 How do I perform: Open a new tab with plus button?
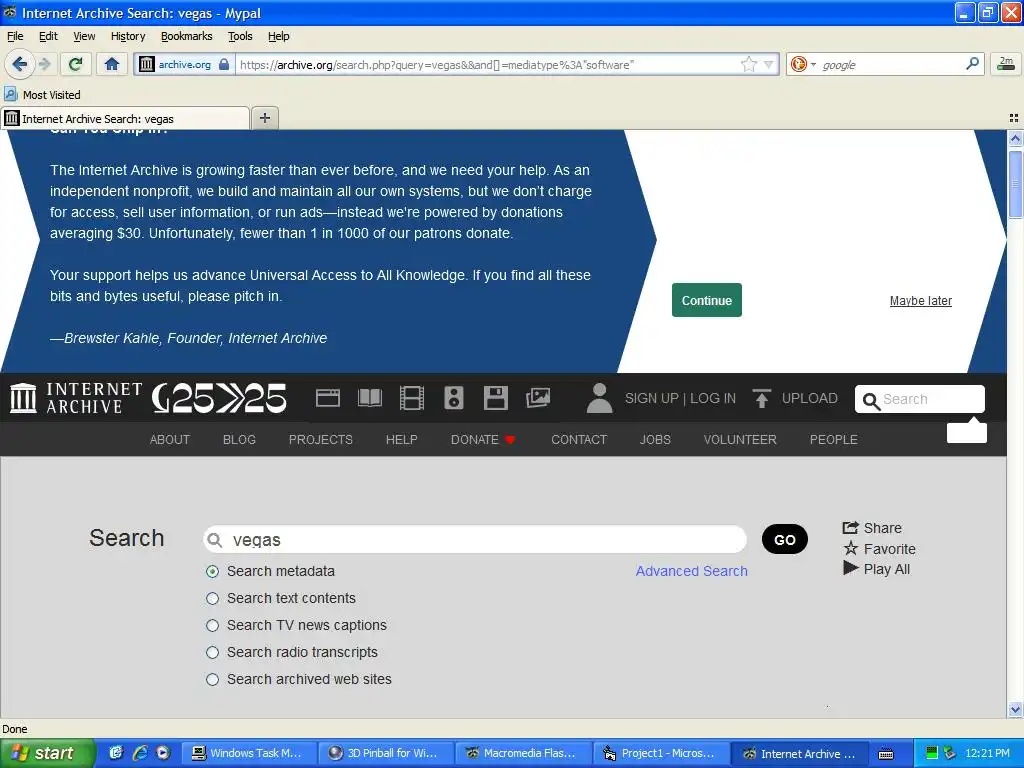point(264,118)
